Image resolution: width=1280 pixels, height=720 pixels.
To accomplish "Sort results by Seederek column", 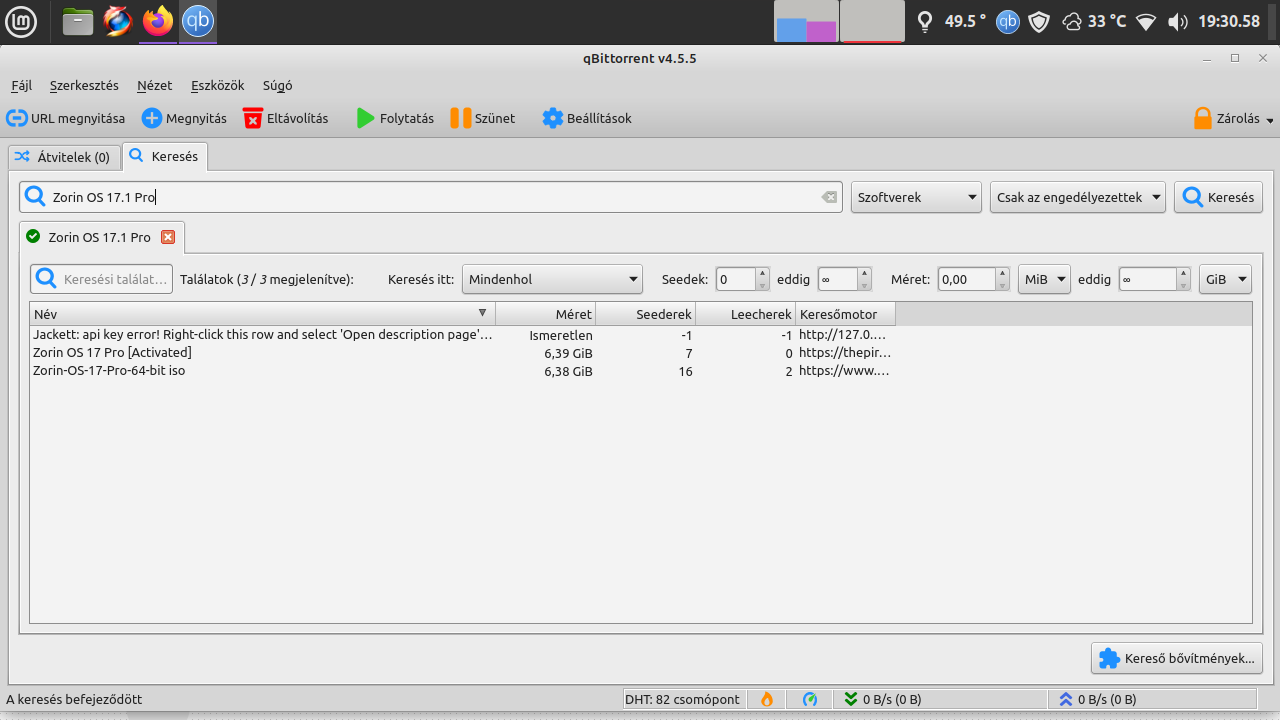I will coord(645,314).
